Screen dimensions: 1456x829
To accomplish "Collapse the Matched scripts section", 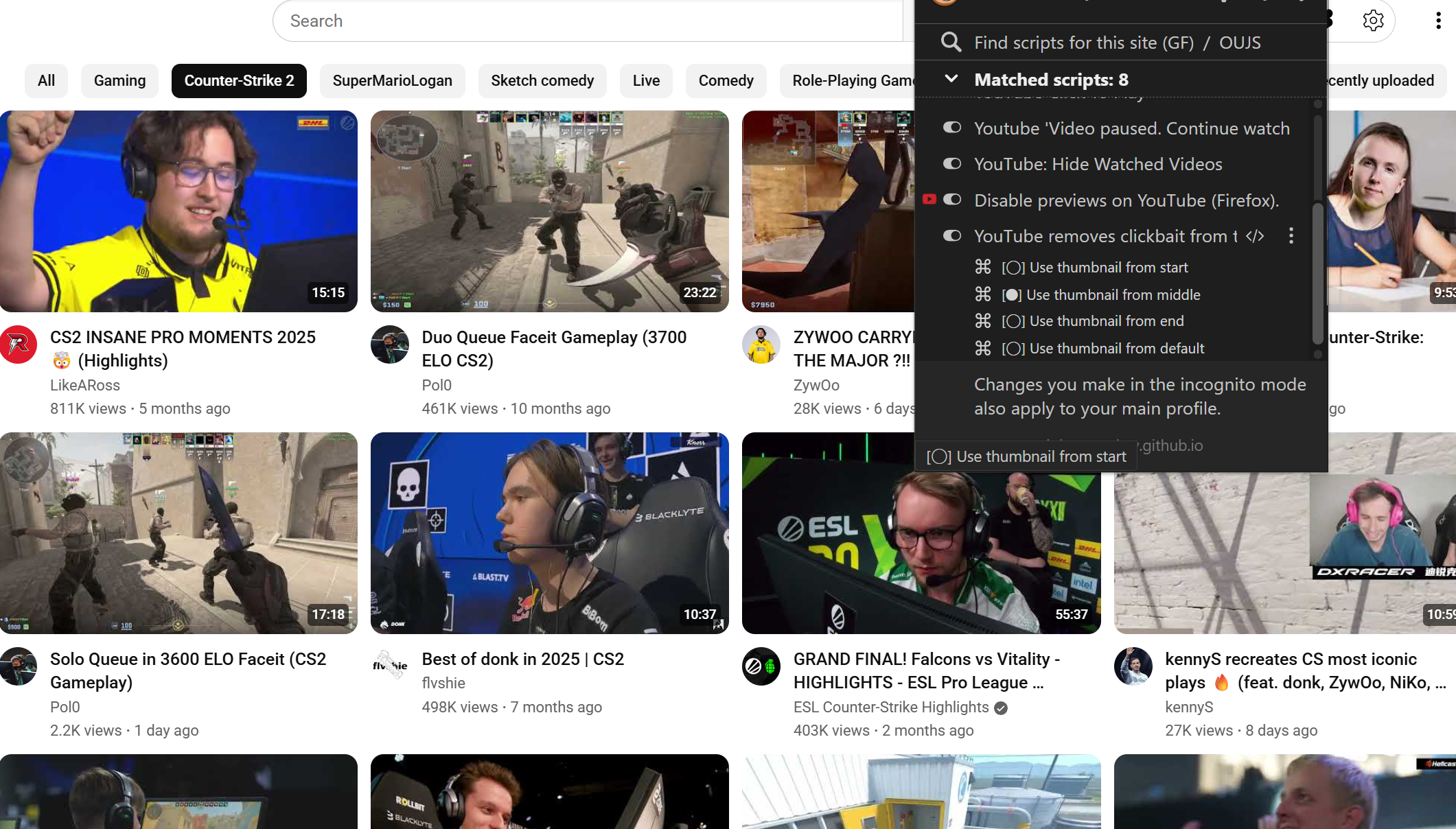I will (x=951, y=80).
